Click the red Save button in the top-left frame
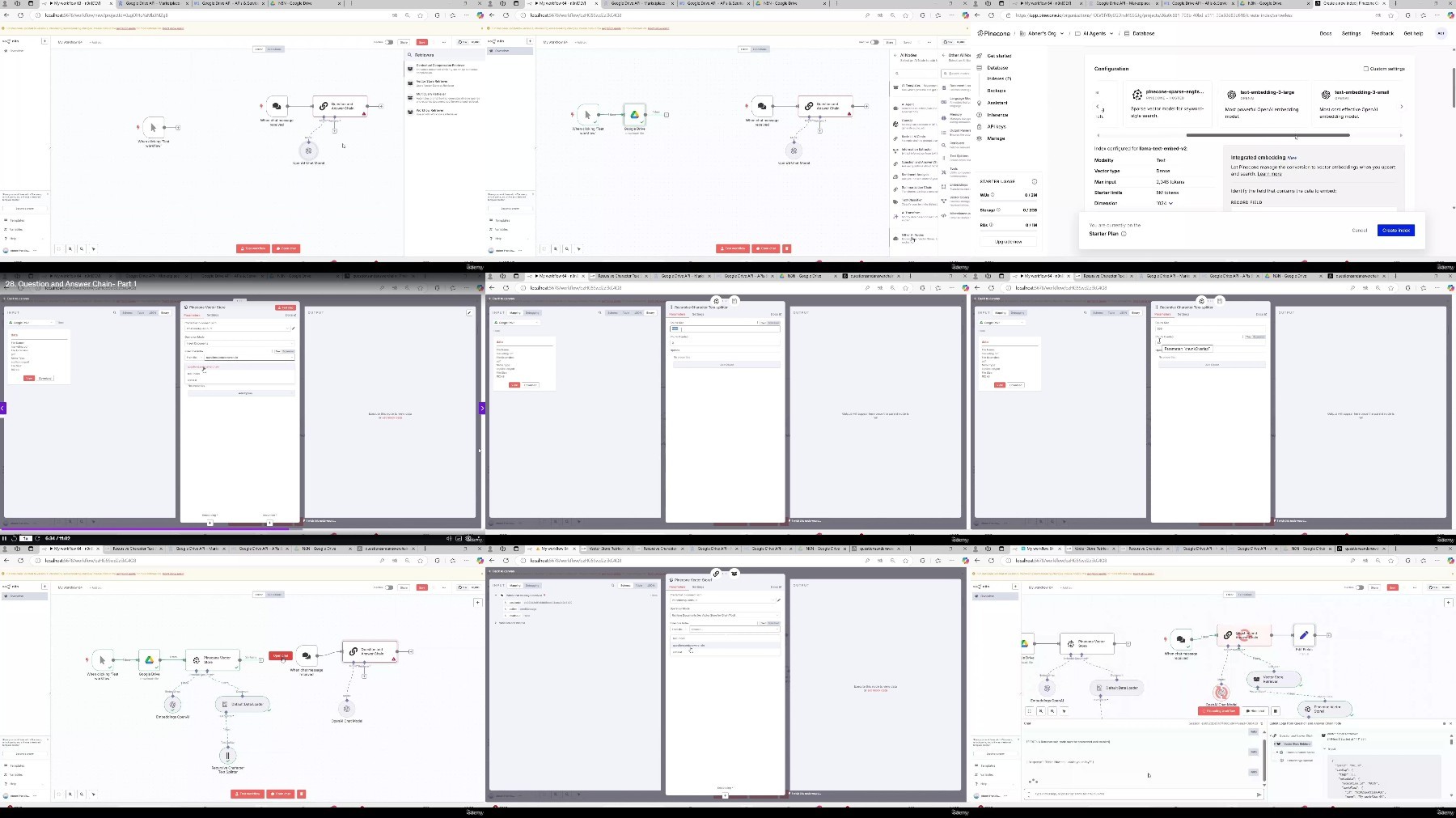The width and height of the screenshot is (1456, 818). click(421, 42)
